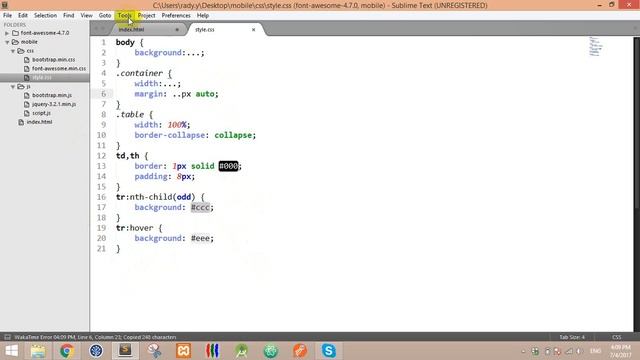Viewport: 640px width, 360px height.
Task: Open the orange Postman-like taskbar icon
Action: pyautogui.click(x=300, y=351)
